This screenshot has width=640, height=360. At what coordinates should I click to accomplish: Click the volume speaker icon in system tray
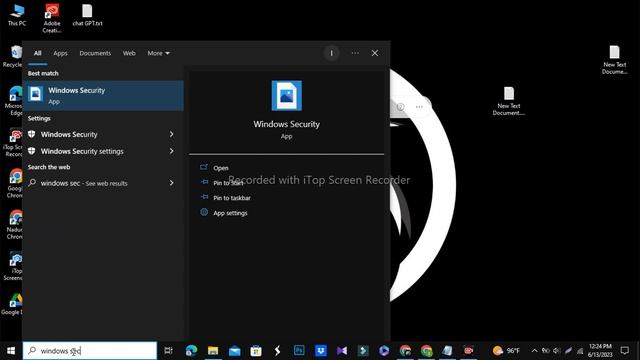point(556,351)
